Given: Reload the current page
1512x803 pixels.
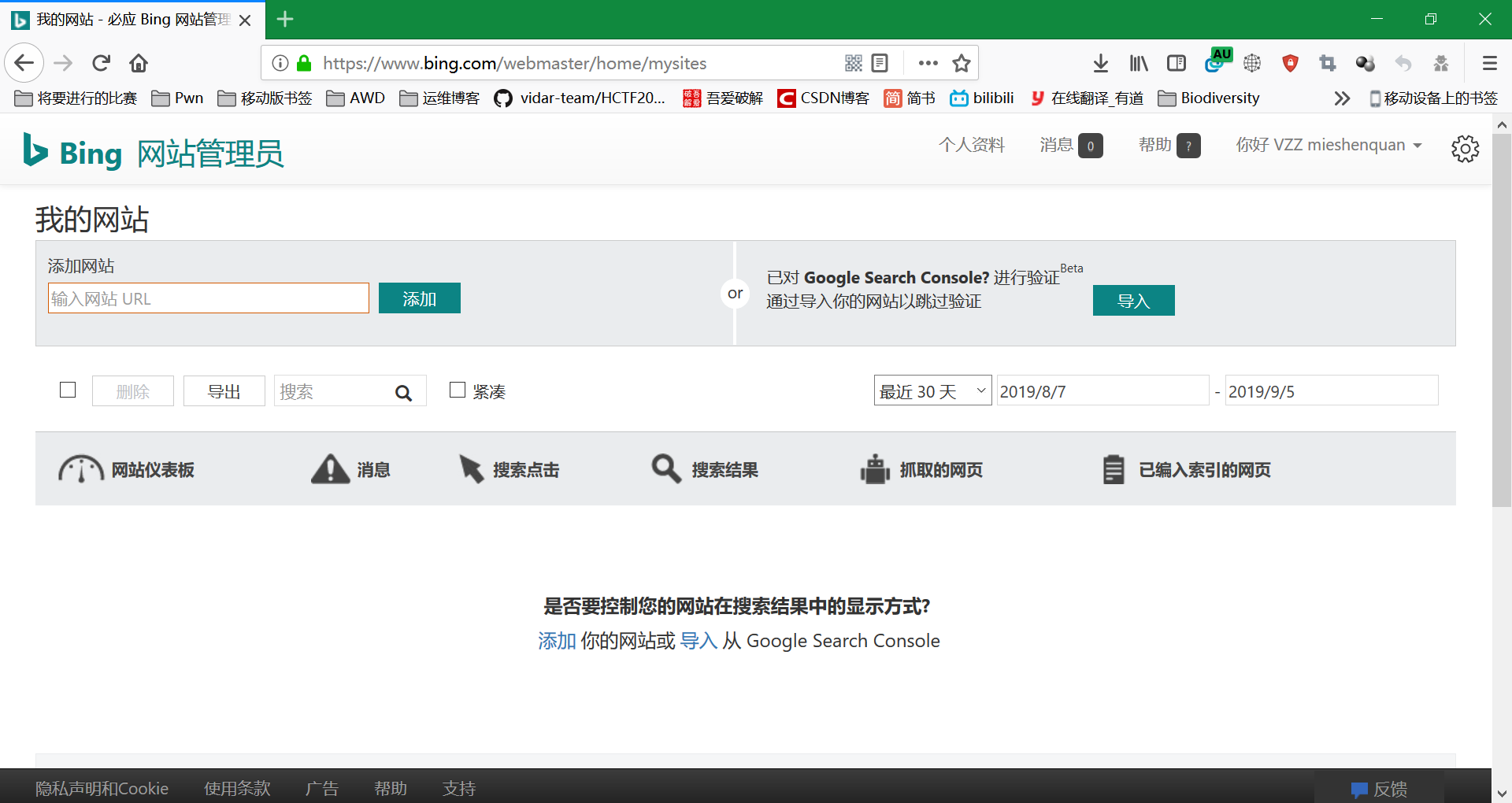Looking at the screenshot, I should click(101, 63).
